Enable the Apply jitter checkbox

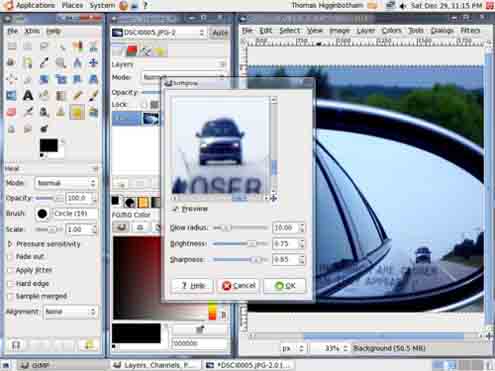[x=10, y=270]
